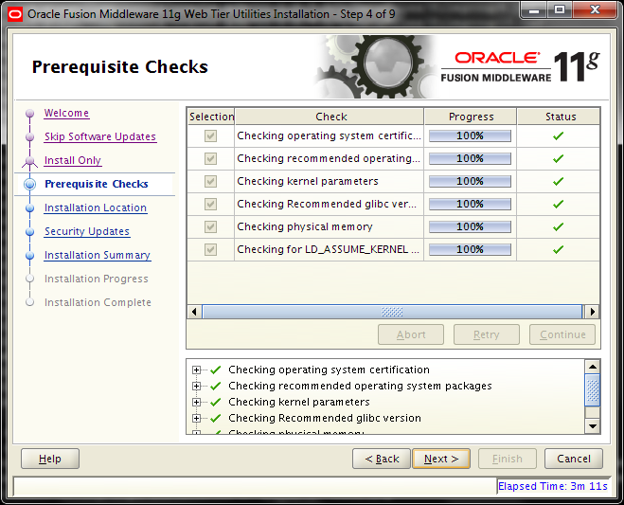Click the Progress column header
Viewport: 624px width, 505px height.
[470, 117]
